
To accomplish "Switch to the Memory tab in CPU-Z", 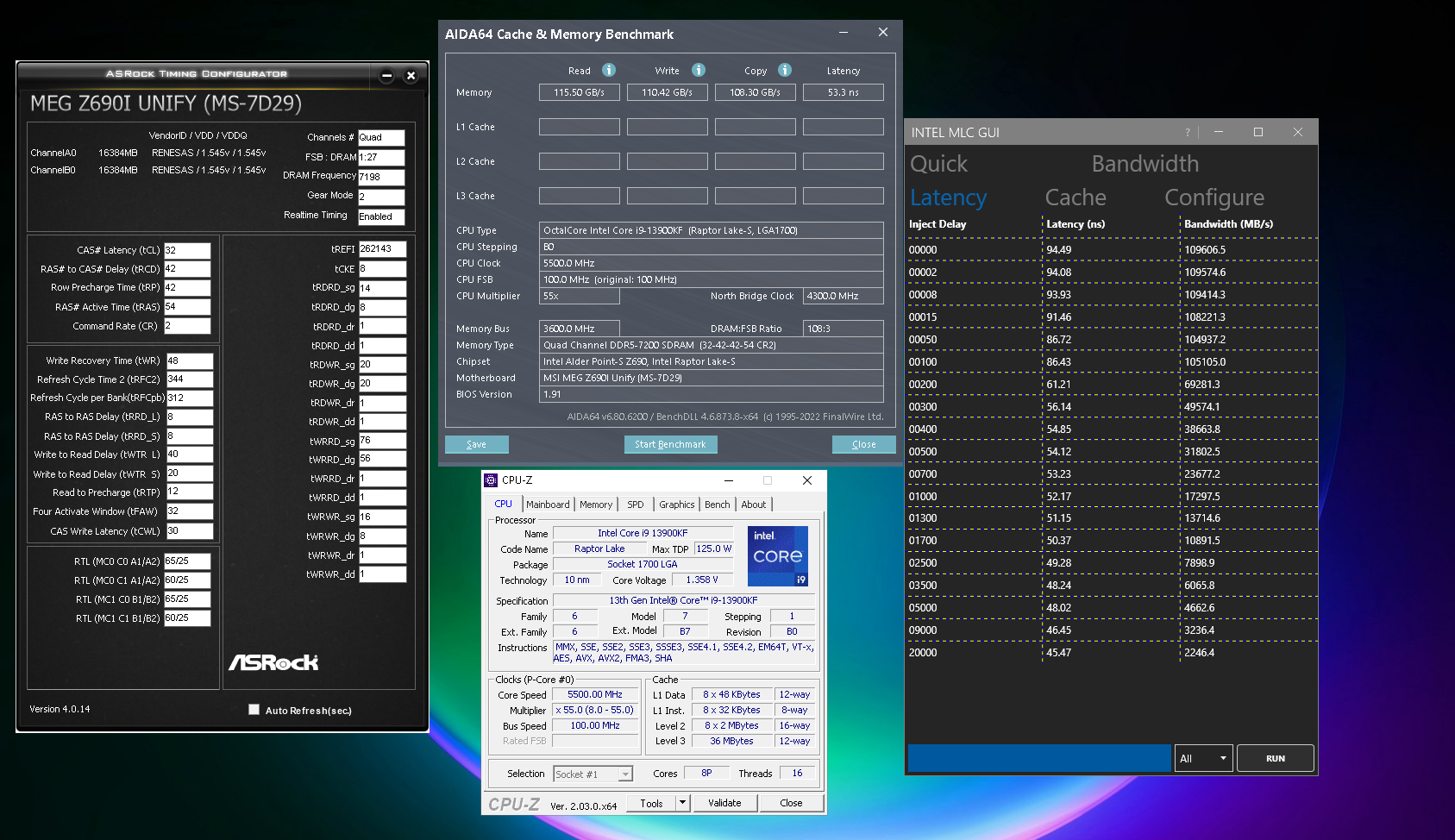I will coord(596,505).
